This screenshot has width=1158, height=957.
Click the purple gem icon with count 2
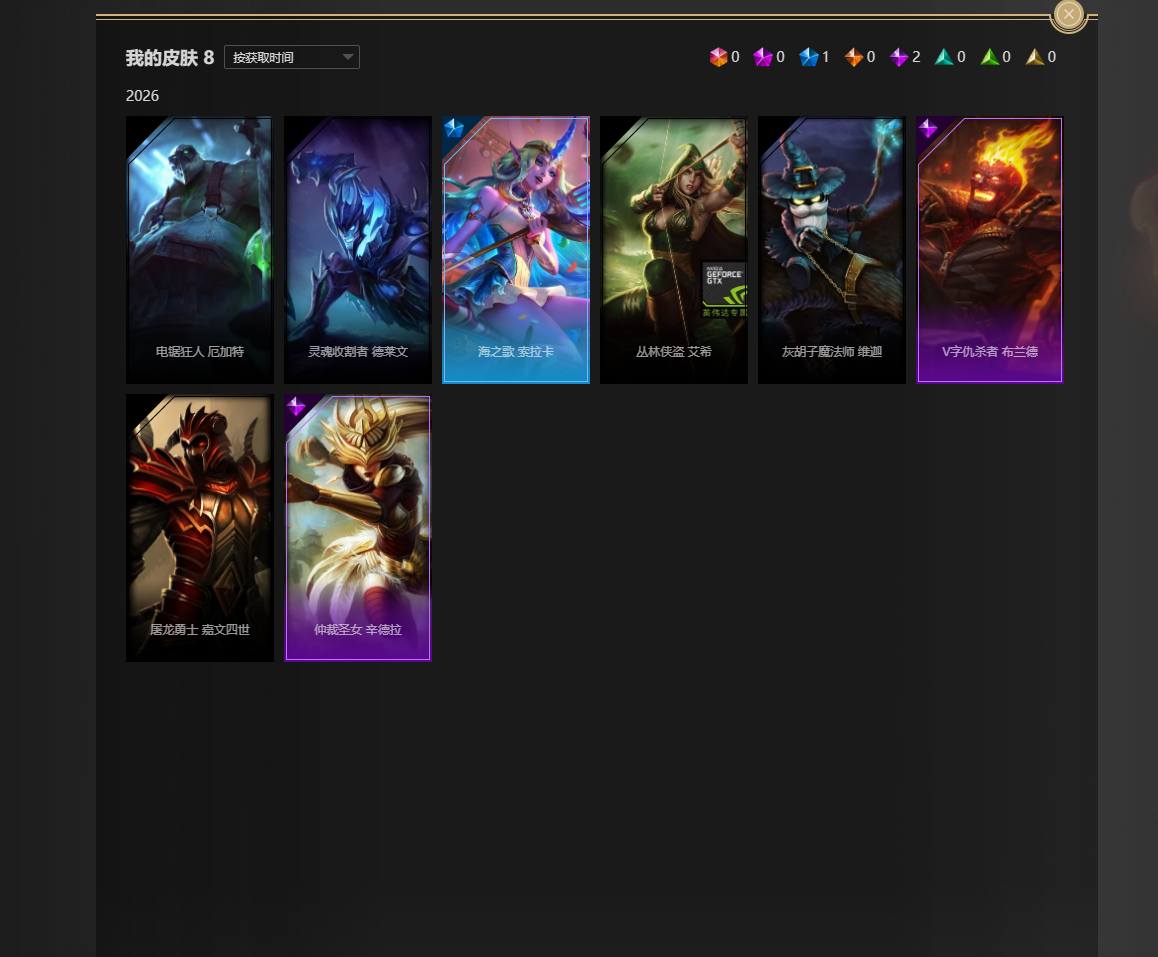click(x=899, y=57)
